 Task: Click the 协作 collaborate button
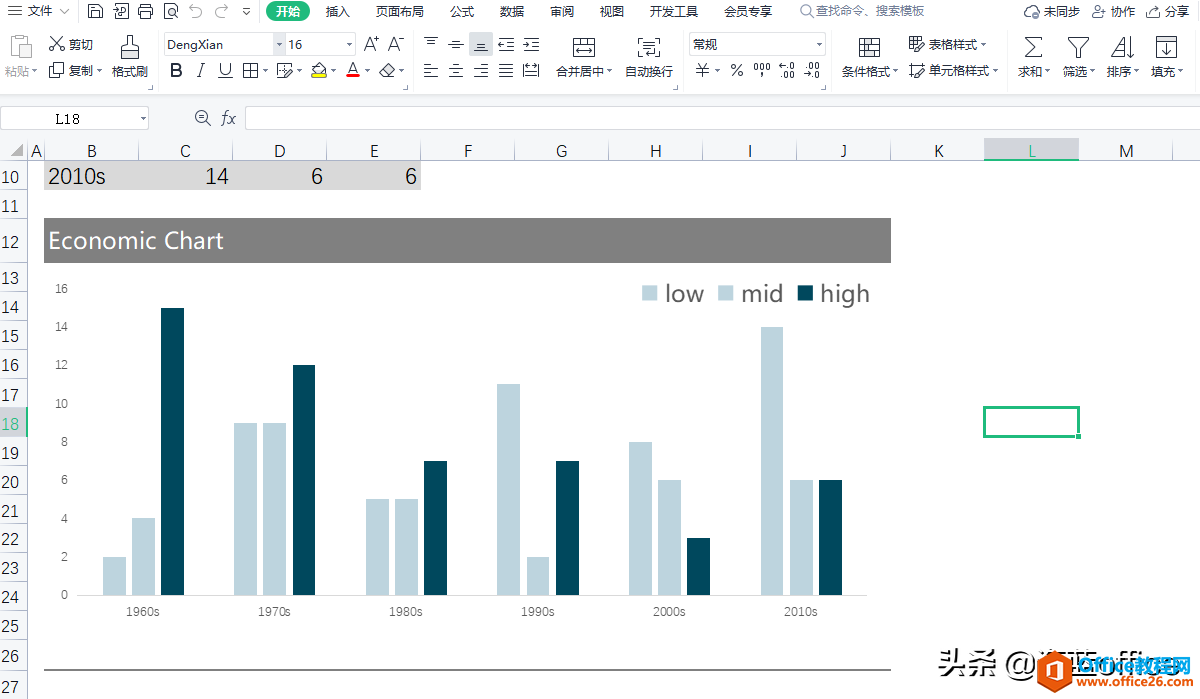[1113, 11]
